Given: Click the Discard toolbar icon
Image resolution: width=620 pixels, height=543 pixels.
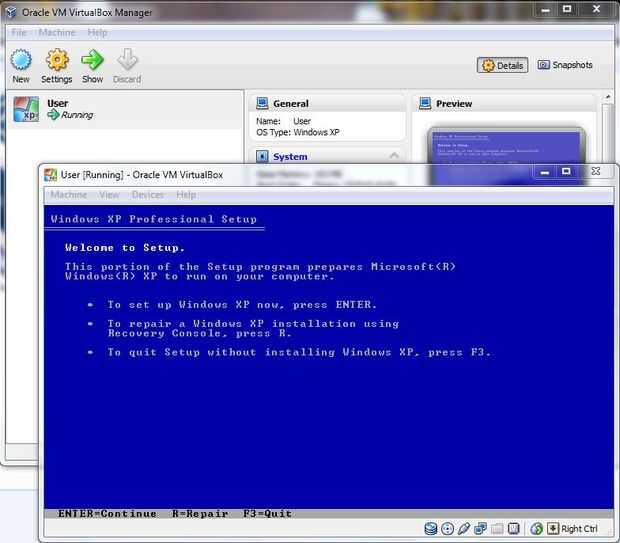Looking at the screenshot, I should pos(127,60).
